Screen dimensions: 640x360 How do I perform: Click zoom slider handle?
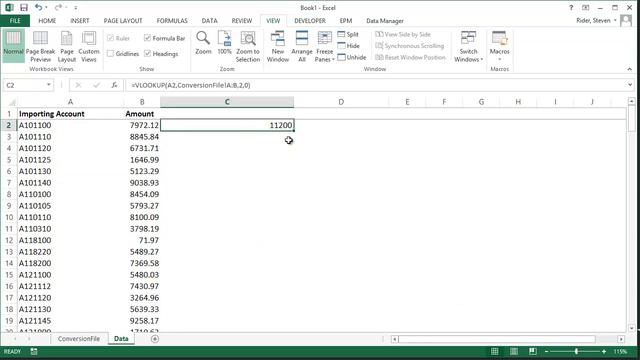tap(576, 351)
